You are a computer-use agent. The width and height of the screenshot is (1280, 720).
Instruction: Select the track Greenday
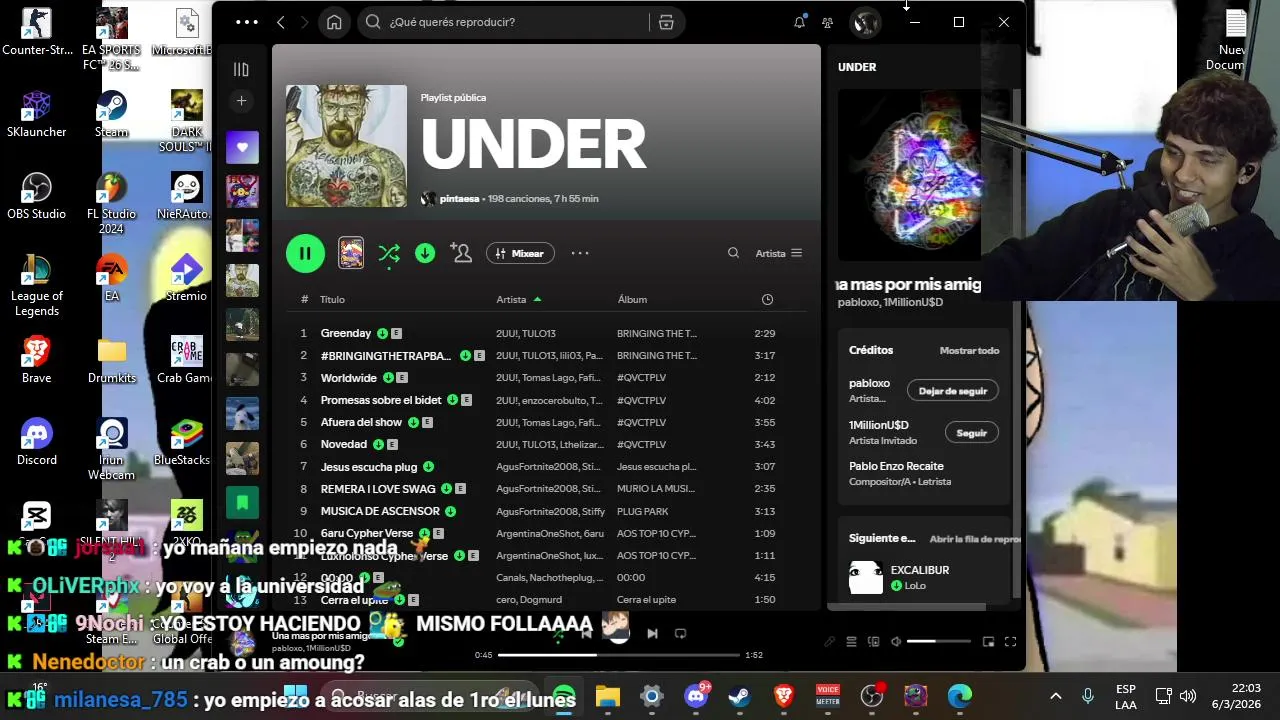click(x=345, y=333)
